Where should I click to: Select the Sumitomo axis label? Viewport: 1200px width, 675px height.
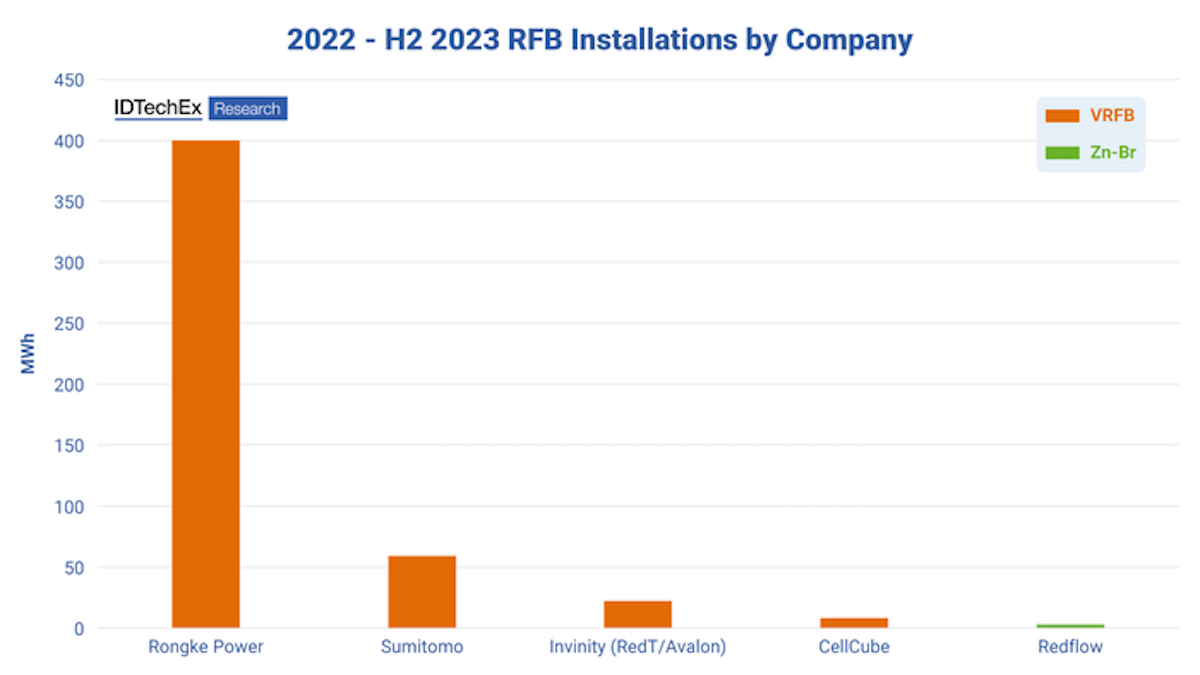pyautogui.click(x=422, y=647)
